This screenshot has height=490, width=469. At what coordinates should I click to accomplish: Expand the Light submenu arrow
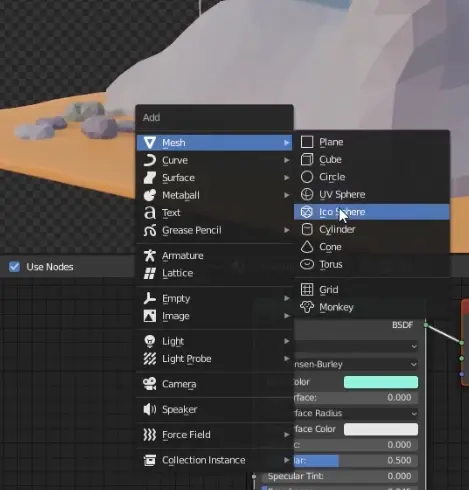287,341
